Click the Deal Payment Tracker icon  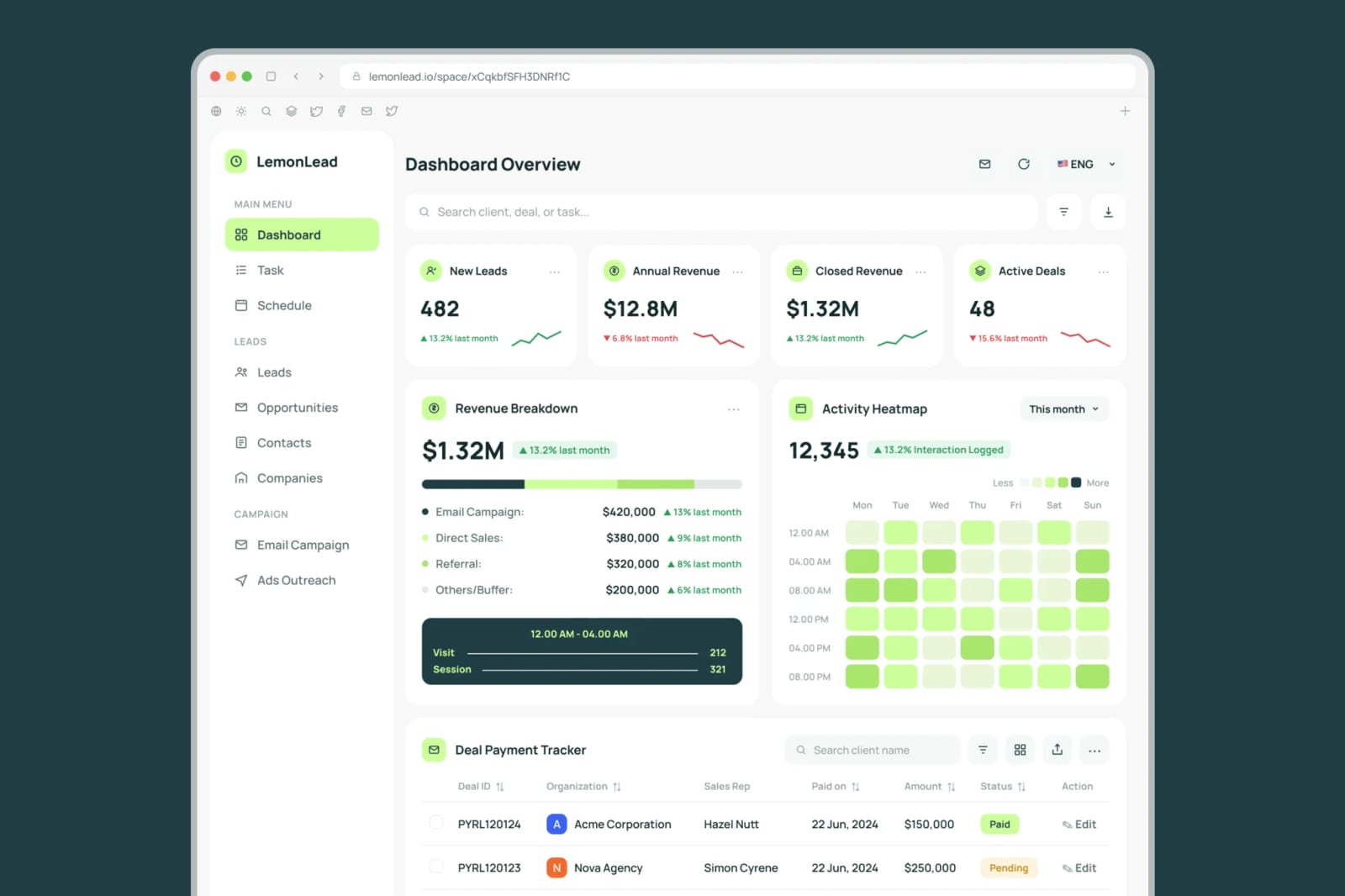click(x=434, y=750)
